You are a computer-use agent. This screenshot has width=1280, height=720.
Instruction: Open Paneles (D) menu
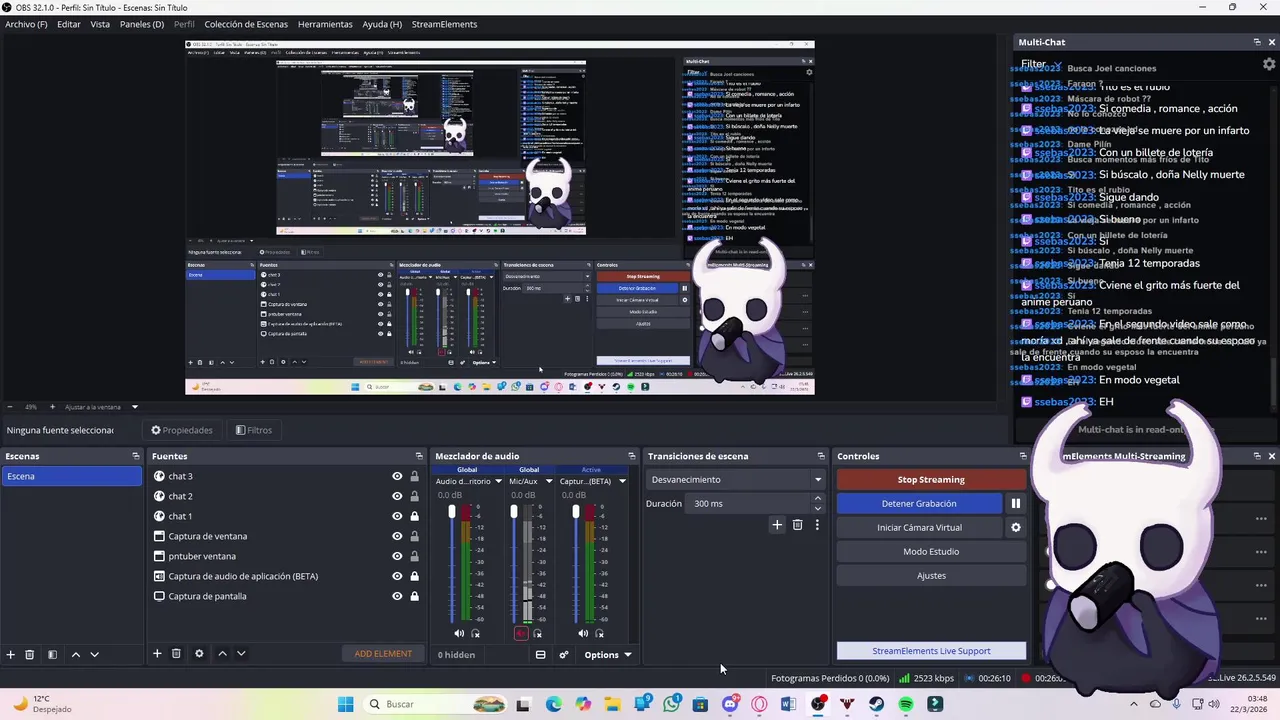142,24
